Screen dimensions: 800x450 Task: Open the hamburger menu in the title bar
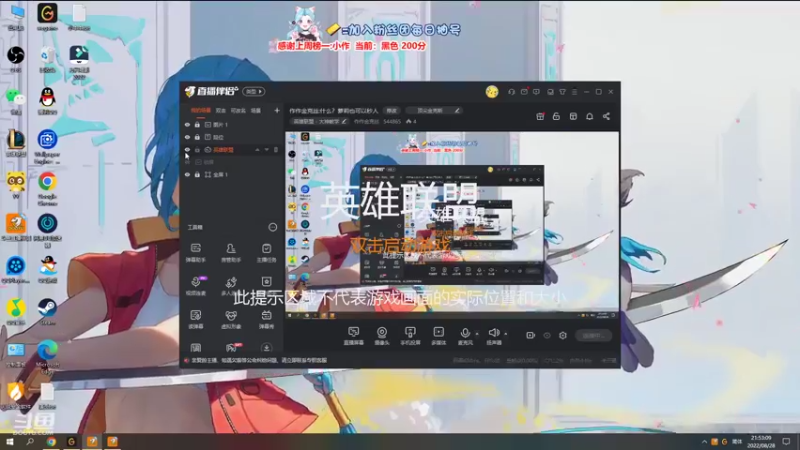pos(574,92)
